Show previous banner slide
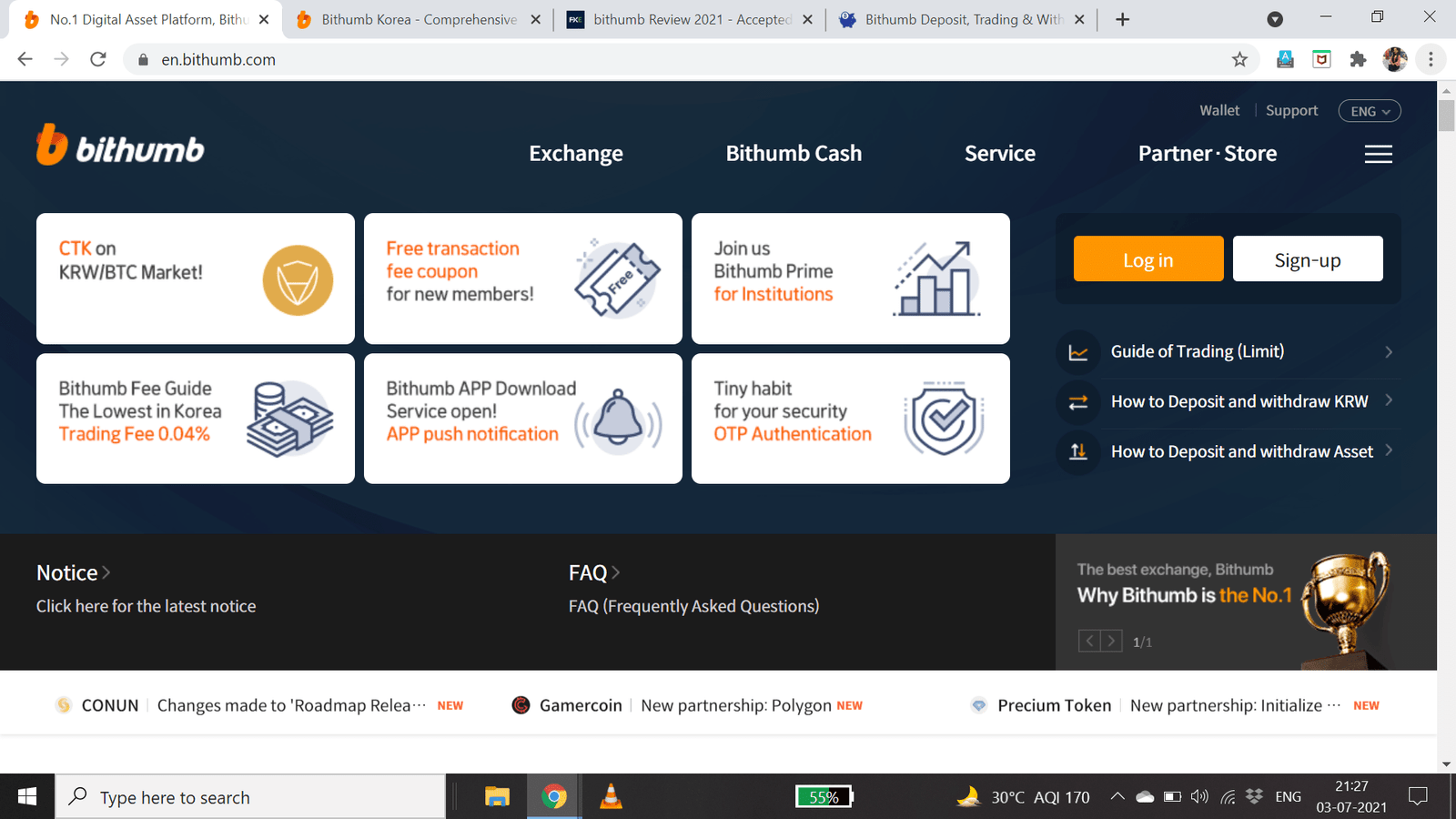Viewport: 1456px width, 819px height. (1089, 642)
